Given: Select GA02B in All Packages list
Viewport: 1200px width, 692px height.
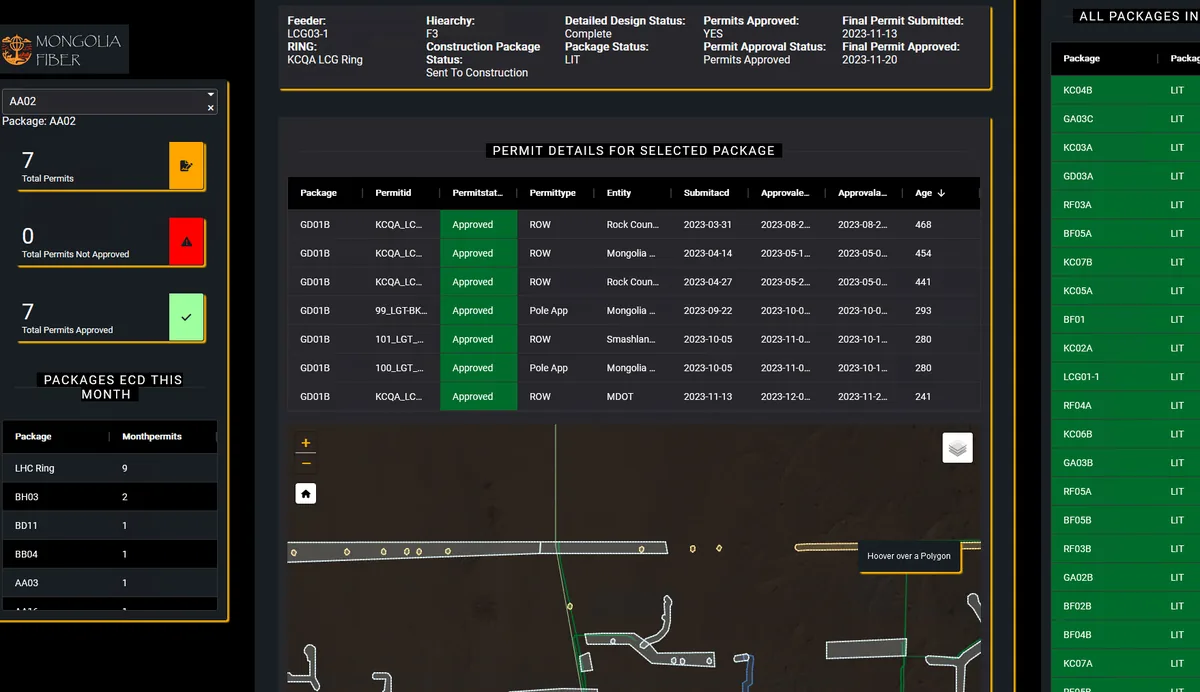Looking at the screenshot, I should [1125, 578].
